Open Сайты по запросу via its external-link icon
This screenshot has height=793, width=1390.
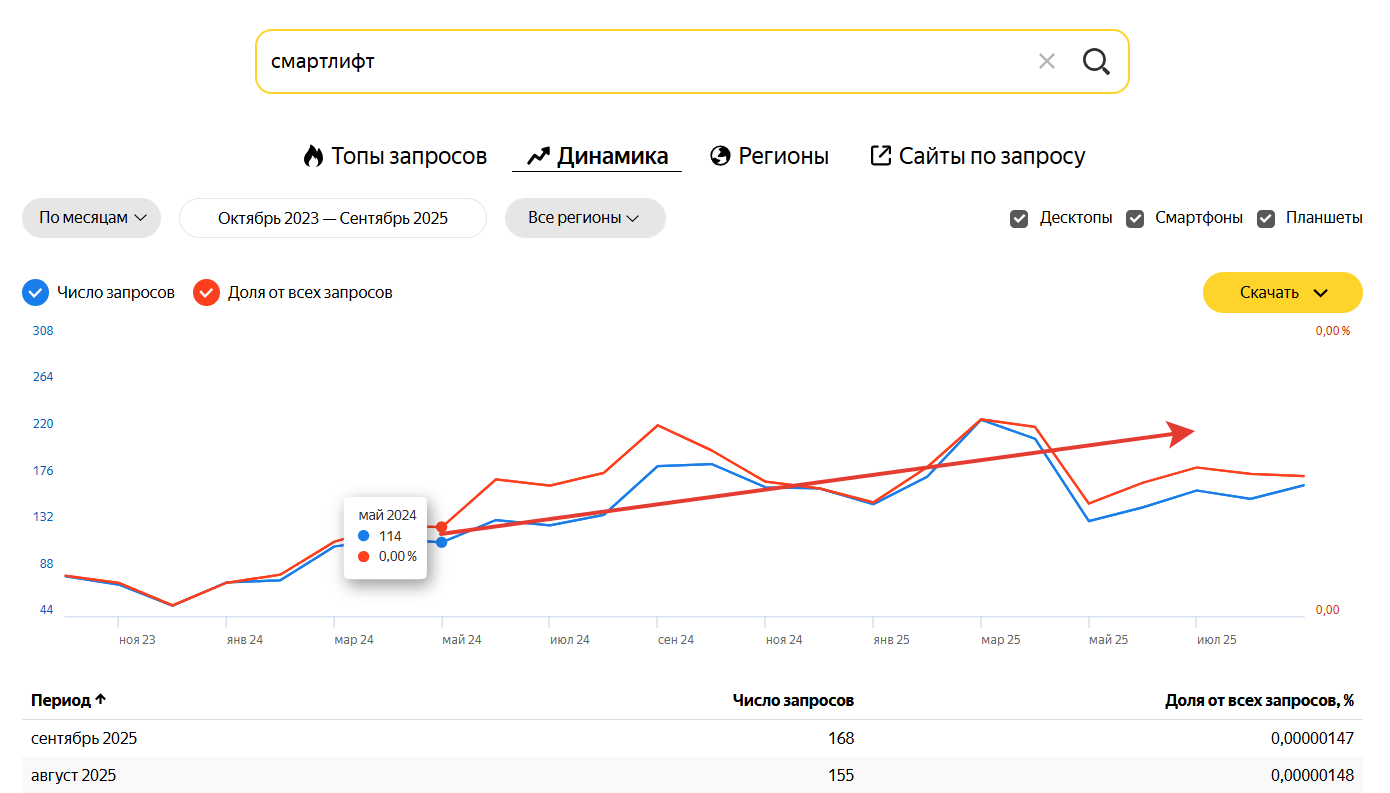click(x=881, y=155)
